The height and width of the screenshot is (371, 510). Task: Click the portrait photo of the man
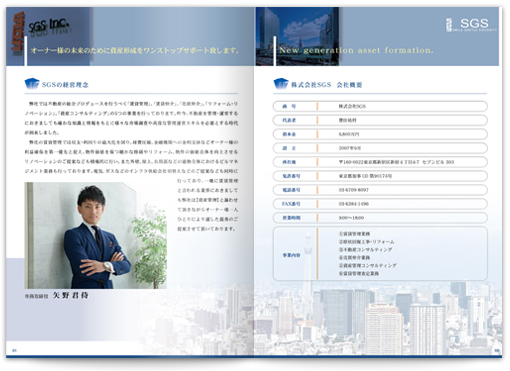pyautogui.click(x=96, y=235)
